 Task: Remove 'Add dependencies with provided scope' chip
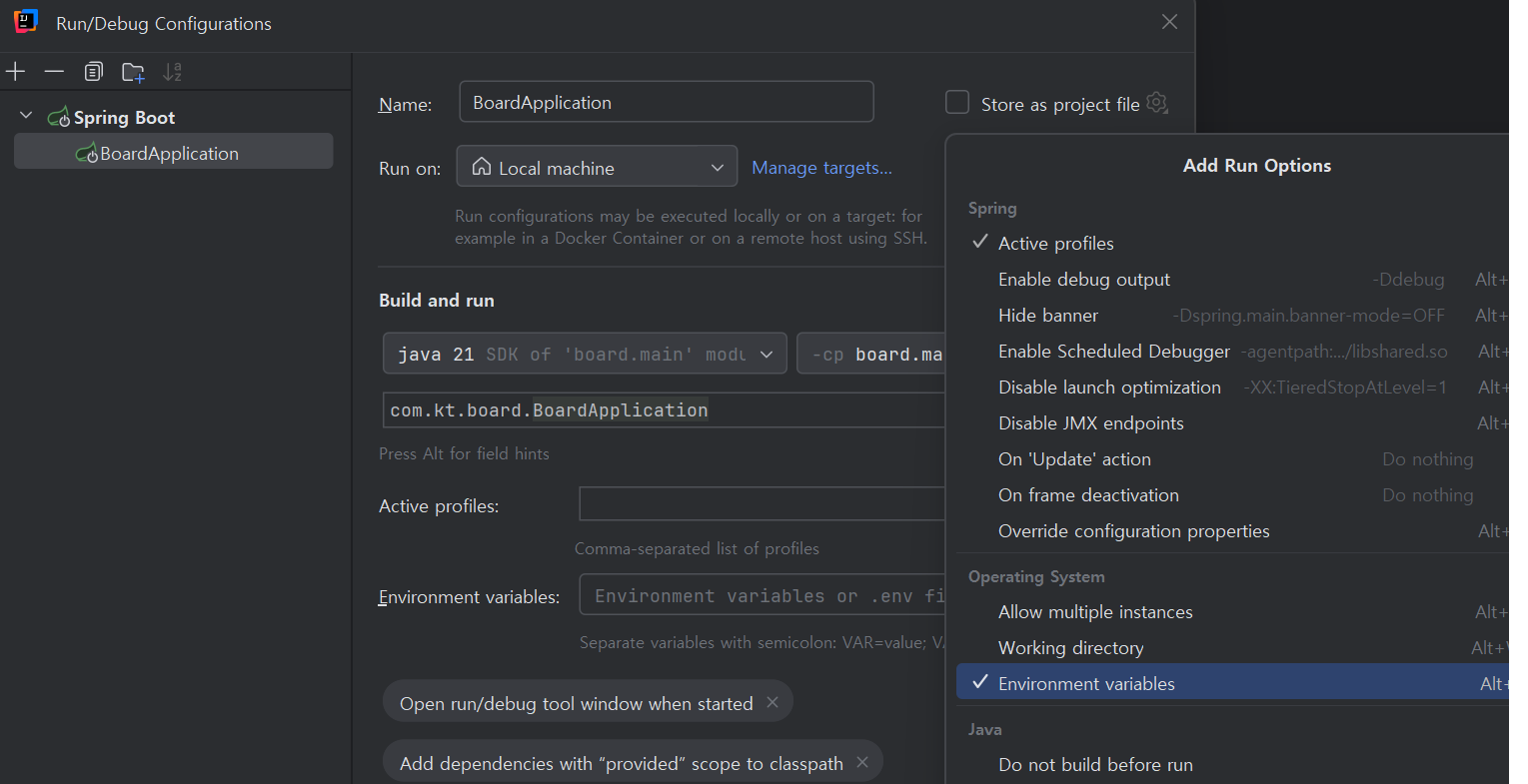click(862, 762)
